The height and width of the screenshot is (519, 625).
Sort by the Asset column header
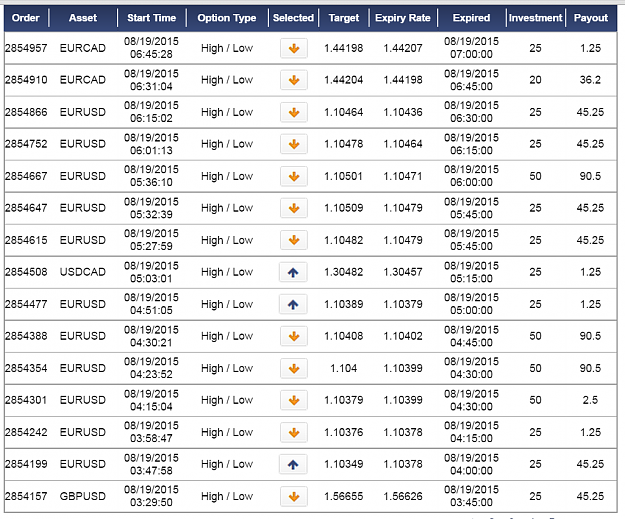[83, 18]
